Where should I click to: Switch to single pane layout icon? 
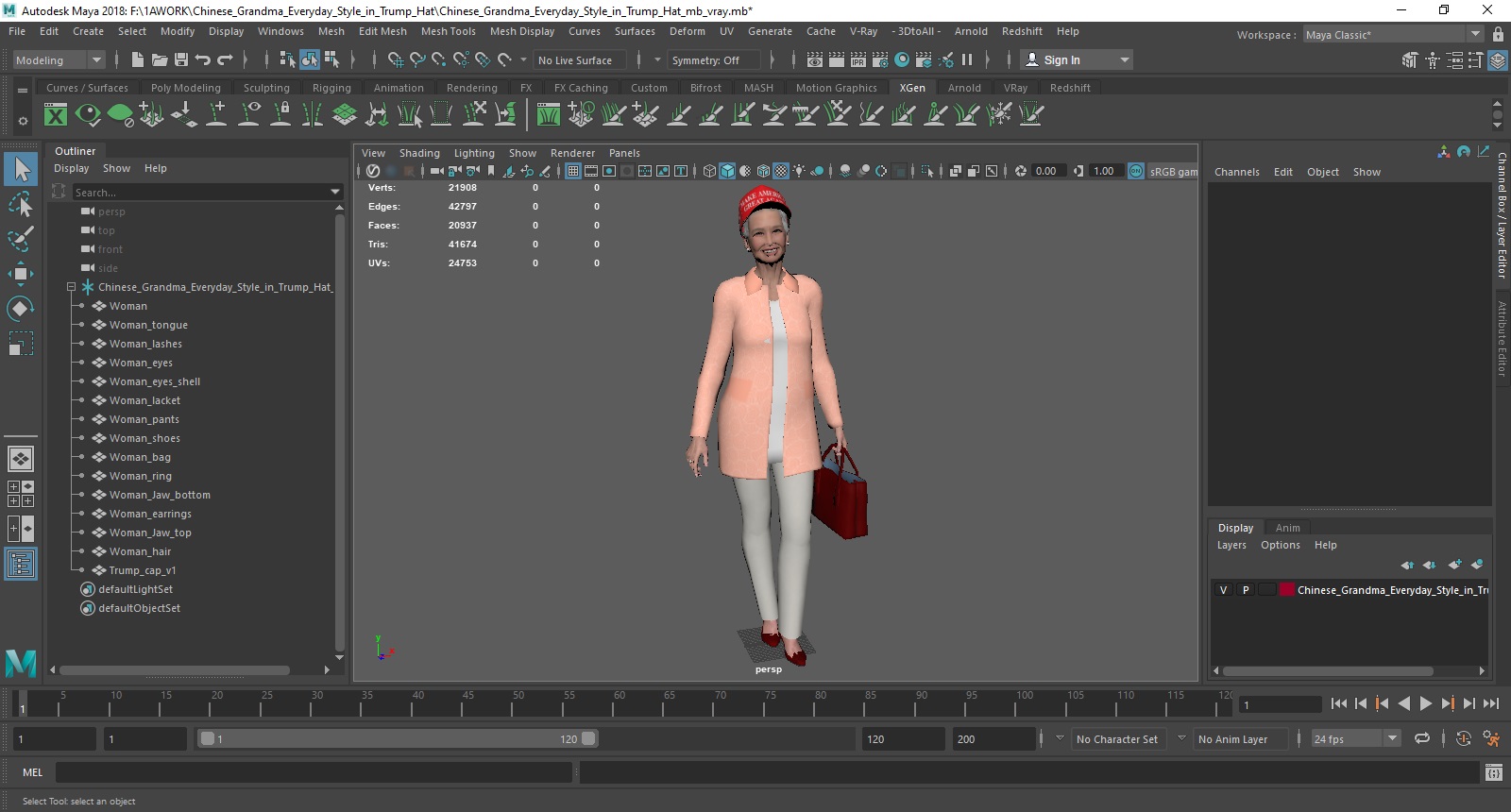tap(21, 459)
